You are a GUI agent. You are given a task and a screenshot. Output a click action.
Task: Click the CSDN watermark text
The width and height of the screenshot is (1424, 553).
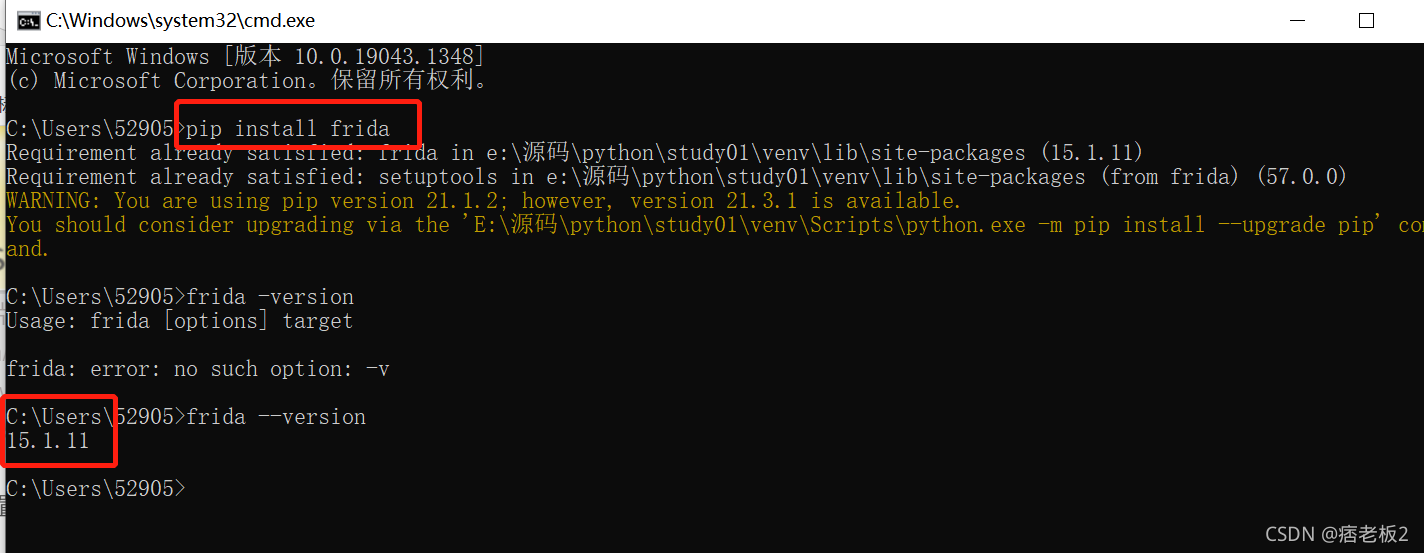point(1337,533)
